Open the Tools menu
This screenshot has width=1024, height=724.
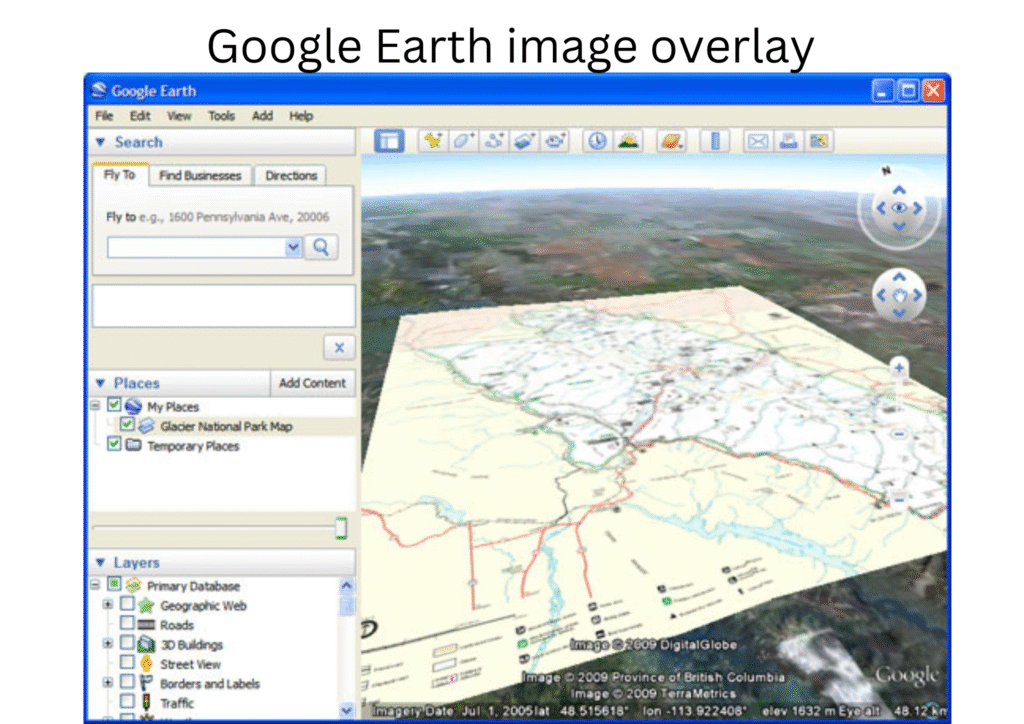pos(221,116)
